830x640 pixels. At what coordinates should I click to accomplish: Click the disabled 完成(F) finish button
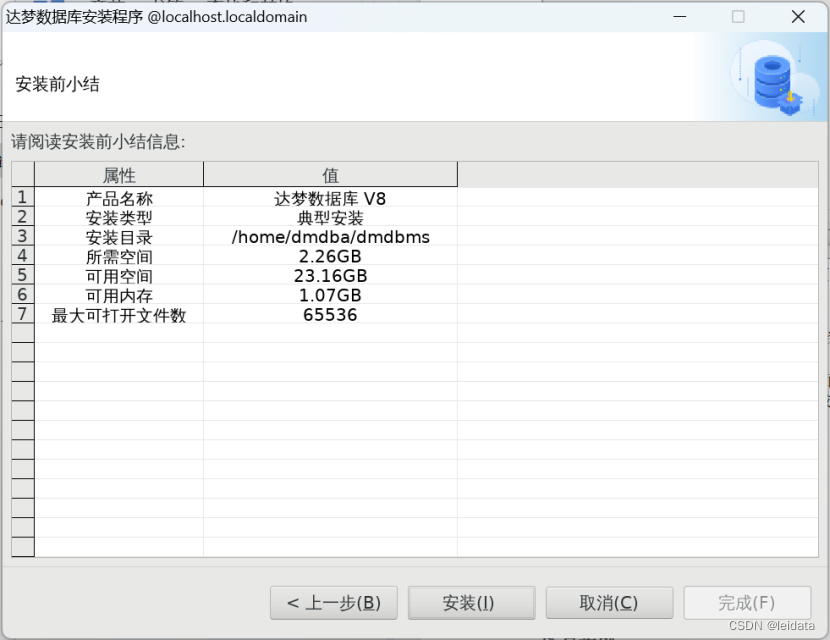click(747, 602)
